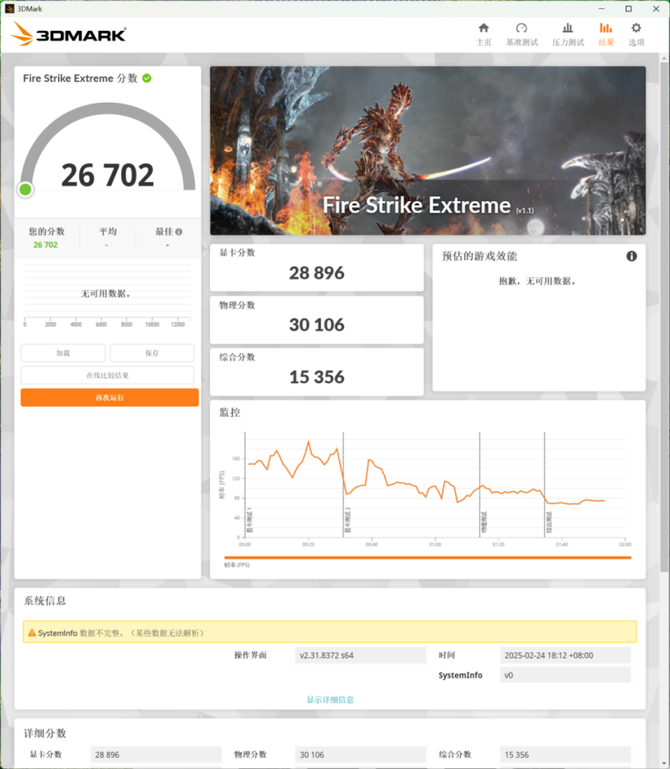670x769 pixels.
Task: Click the 监控 monitoring heading
Action: tap(230, 412)
